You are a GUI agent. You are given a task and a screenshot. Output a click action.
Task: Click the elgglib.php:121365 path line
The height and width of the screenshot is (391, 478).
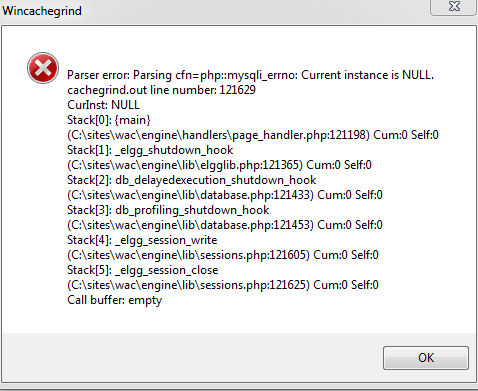219,165
